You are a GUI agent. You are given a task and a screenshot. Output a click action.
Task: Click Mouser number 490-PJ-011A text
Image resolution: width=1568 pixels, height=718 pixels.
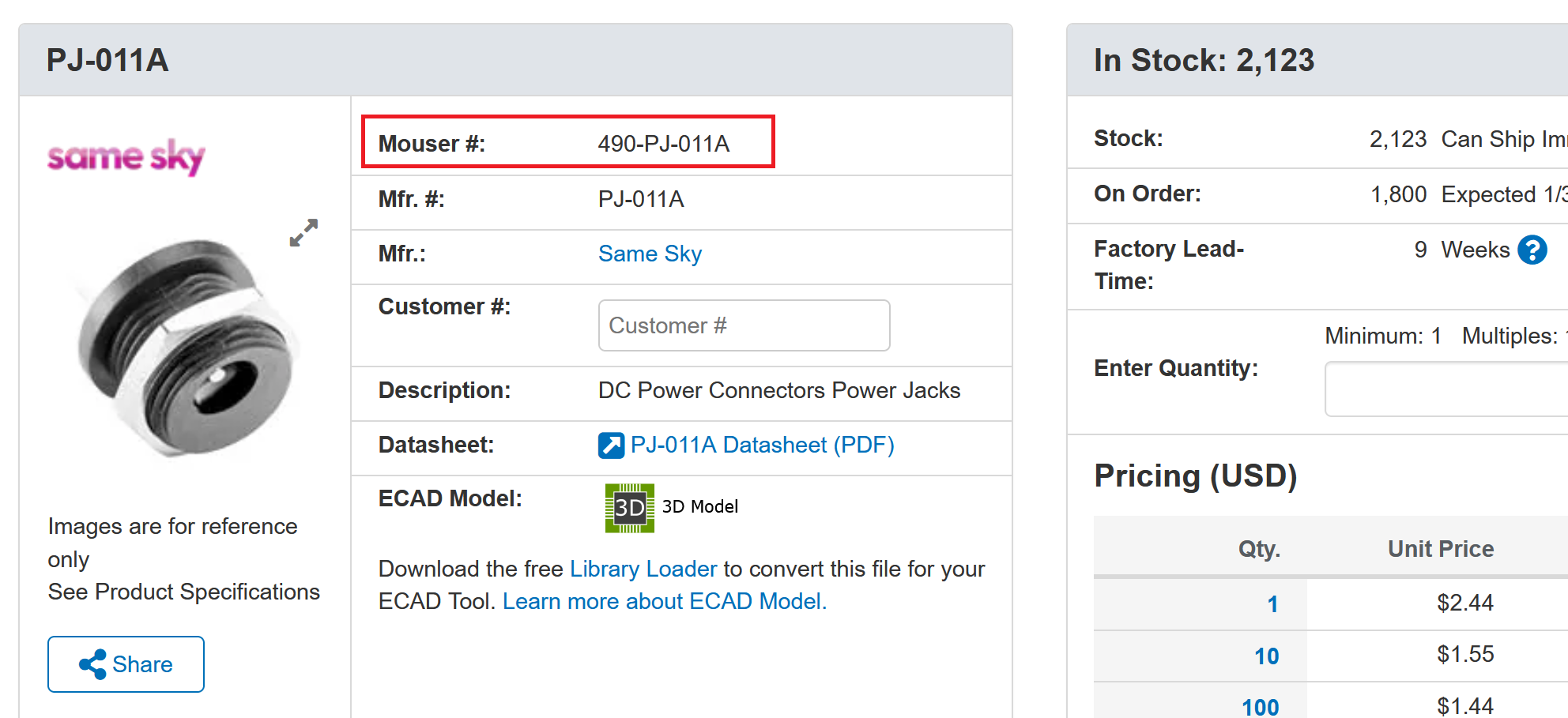[663, 144]
